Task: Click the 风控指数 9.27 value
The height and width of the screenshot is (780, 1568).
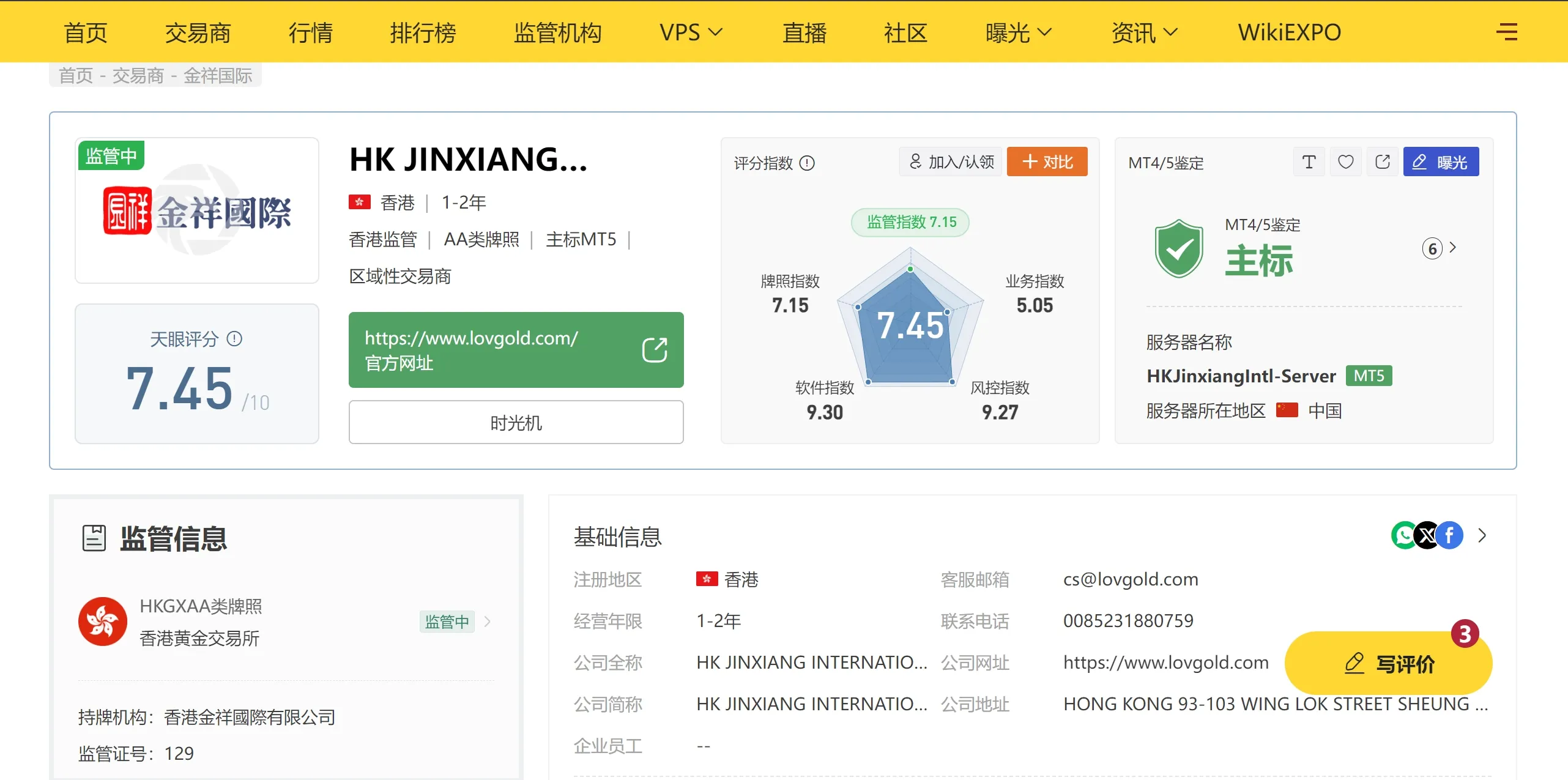Action: 1000,412
